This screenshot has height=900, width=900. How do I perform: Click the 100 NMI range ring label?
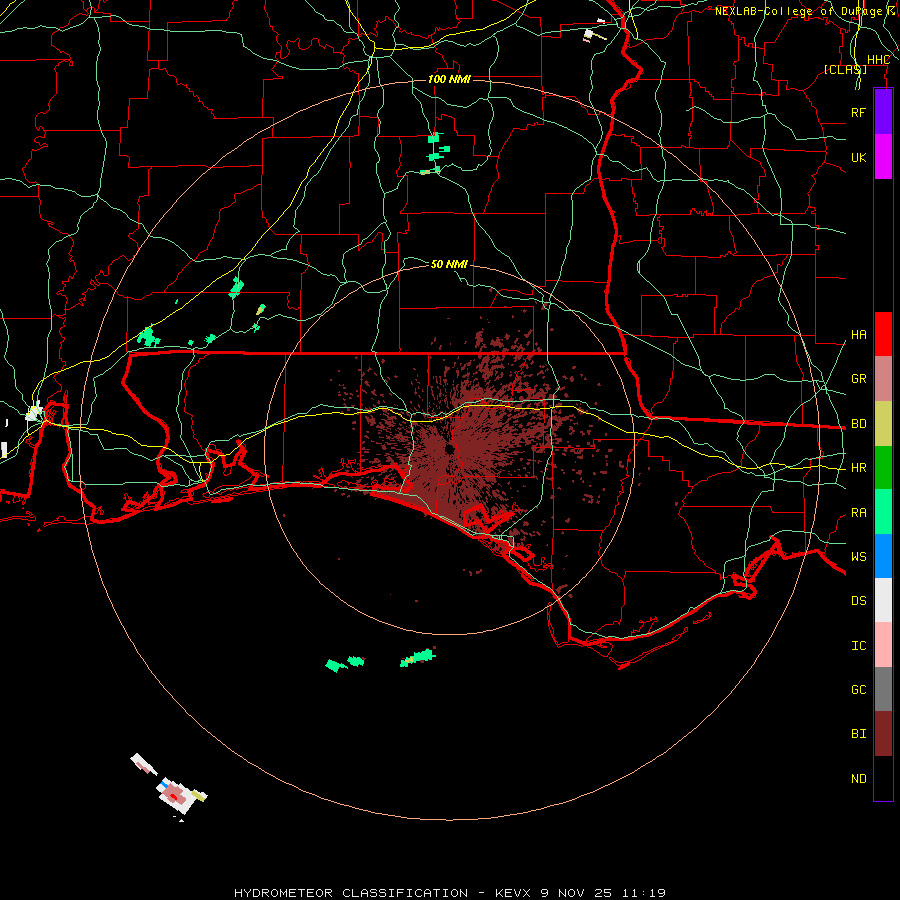point(449,79)
